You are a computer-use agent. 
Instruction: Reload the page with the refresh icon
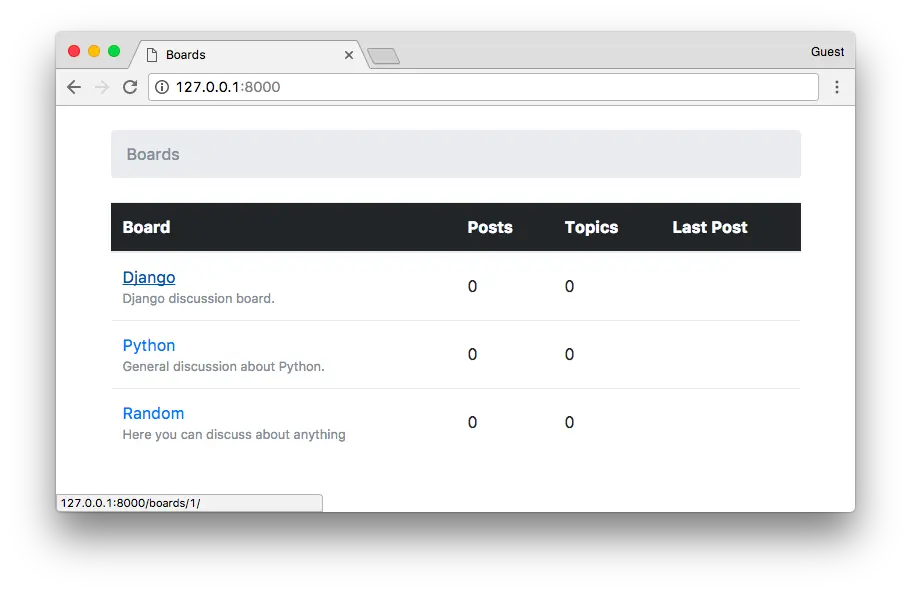pyautogui.click(x=129, y=87)
